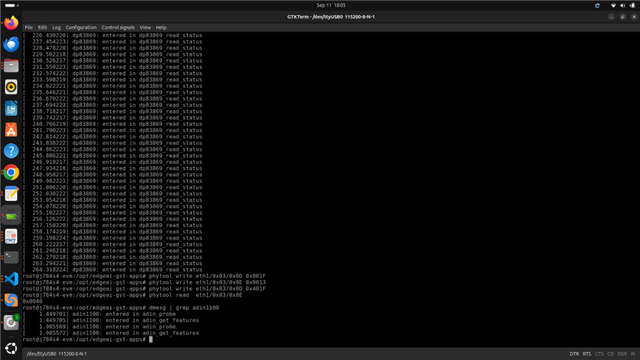Launch Visual Studio Code from dock
Viewport: 640px width, 360px height.
11,279
